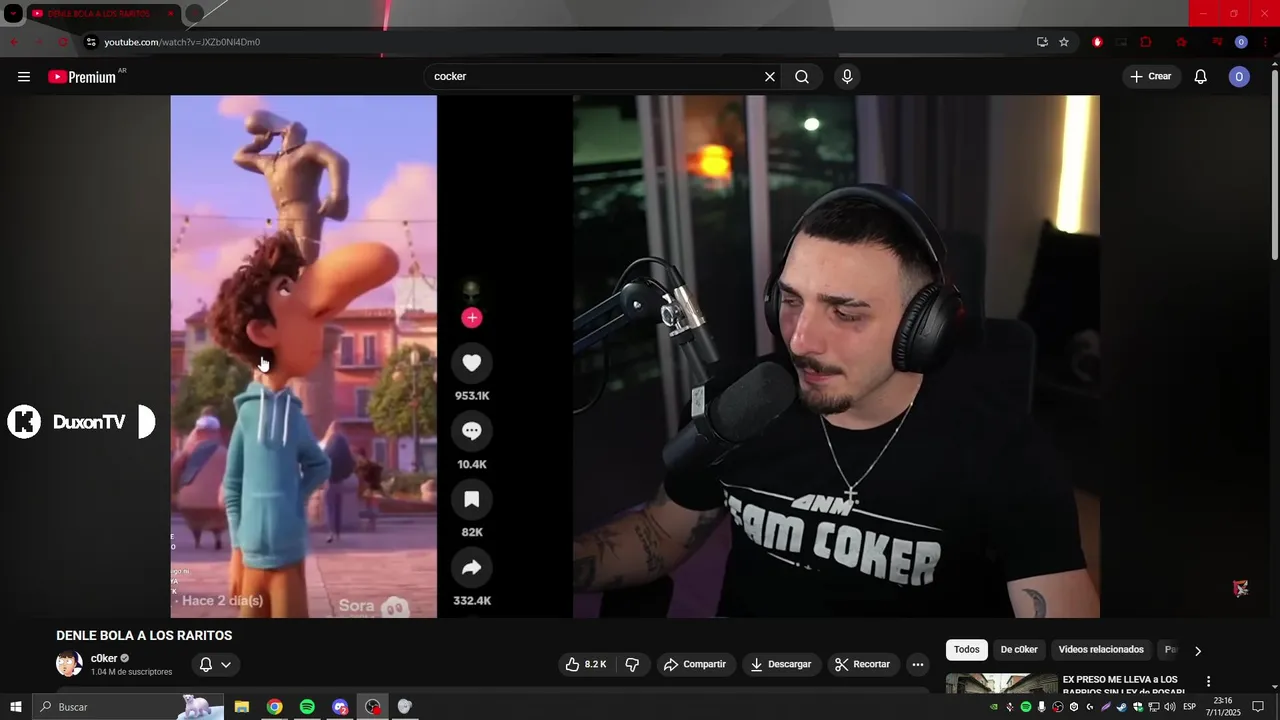This screenshot has width=1280, height=720.
Task: Click the taskbar Buscar search box
Action: click(127, 707)
